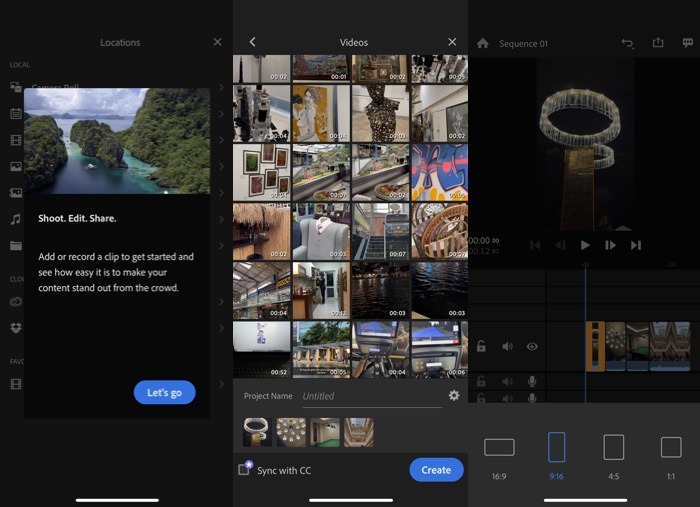
Task: Toggle the first audio track microphone icon
Action: [x=532, y=381]
